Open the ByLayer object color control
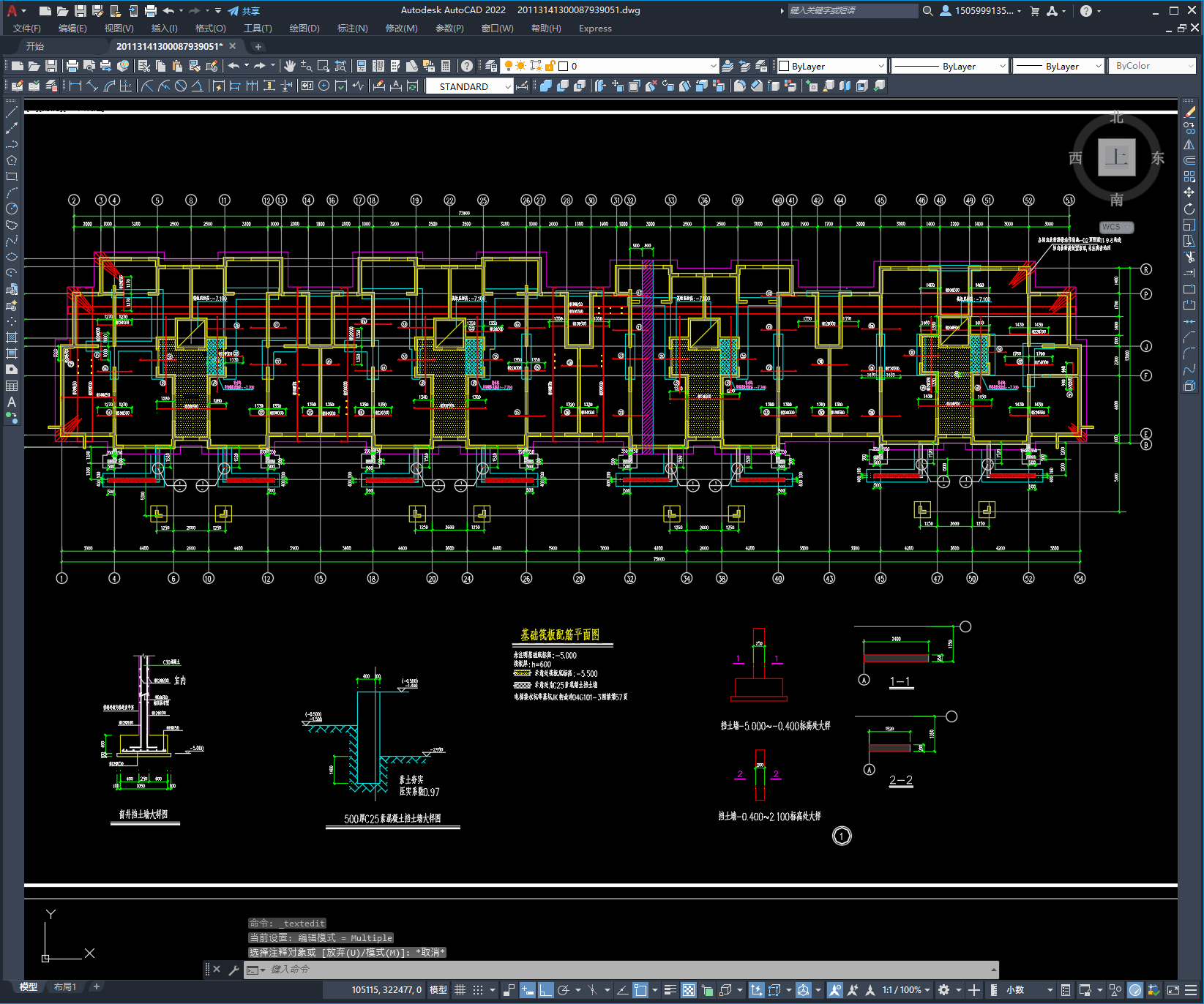The image size is (1204, 1004). (x=831, y=66)
